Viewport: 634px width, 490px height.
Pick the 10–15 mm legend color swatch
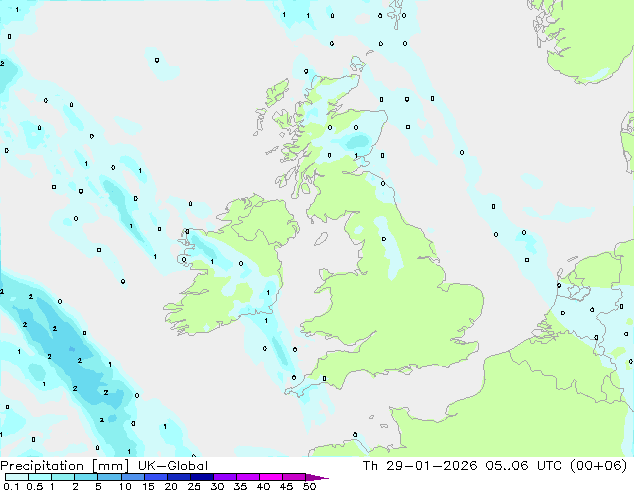pos(132,477)
